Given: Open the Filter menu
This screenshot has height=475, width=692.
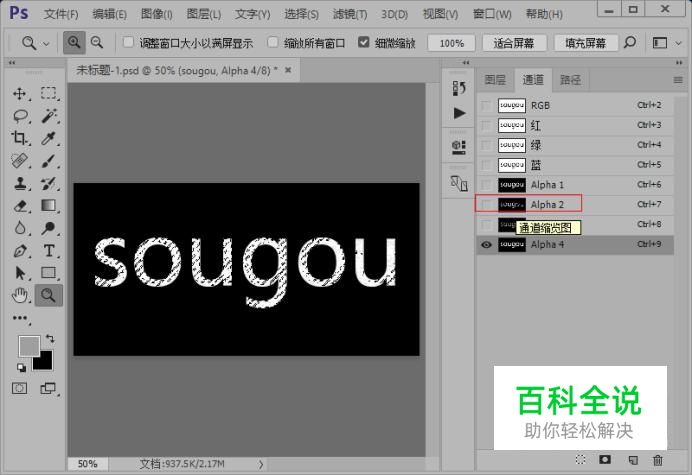Looking at the screenshot, I should pos(350,14).
